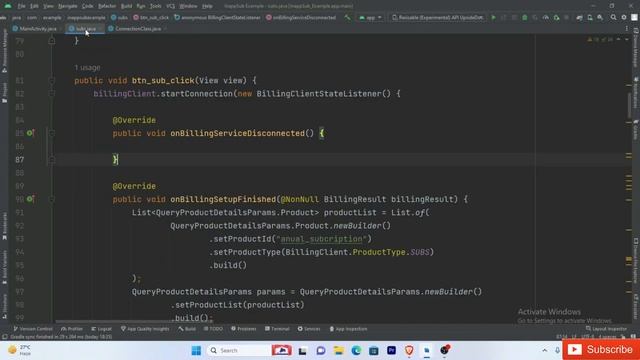
Task: Open the editor tabs more options menu
Action: [x=627, y=29]
